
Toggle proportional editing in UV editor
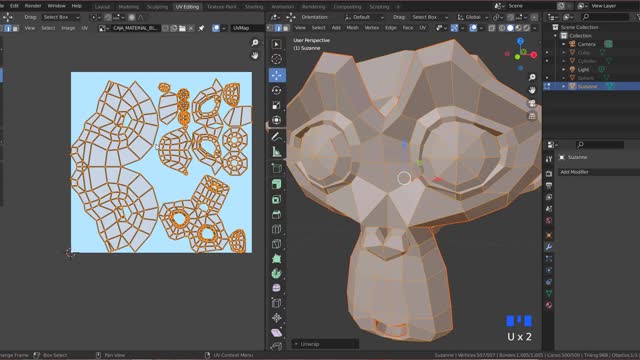(132, 17)
